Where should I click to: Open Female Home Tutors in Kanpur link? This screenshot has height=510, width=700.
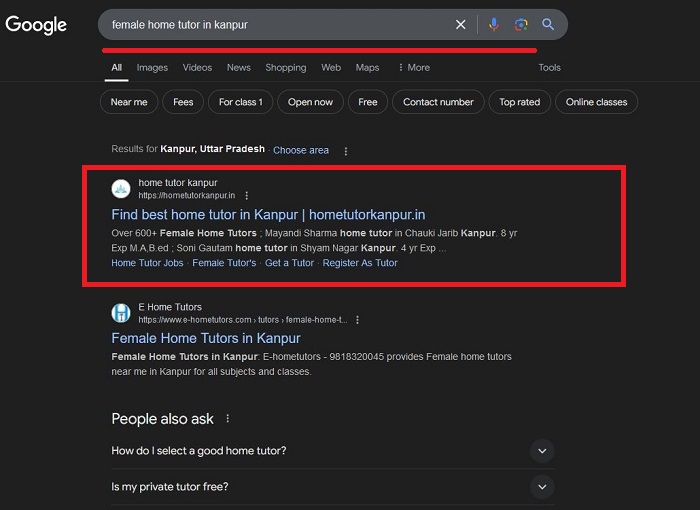(206, 338)
